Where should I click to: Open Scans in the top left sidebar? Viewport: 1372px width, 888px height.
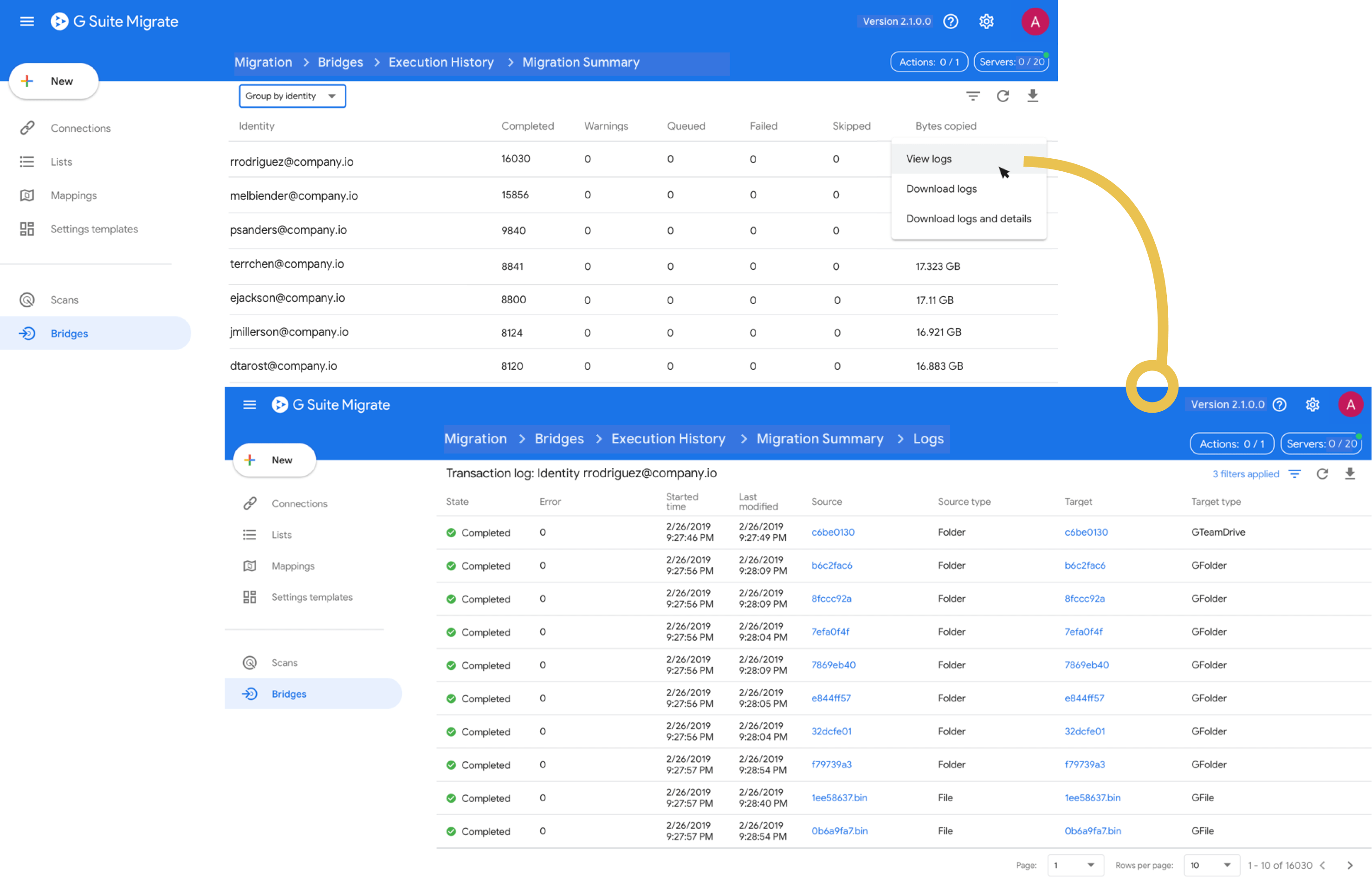point(64,300)
